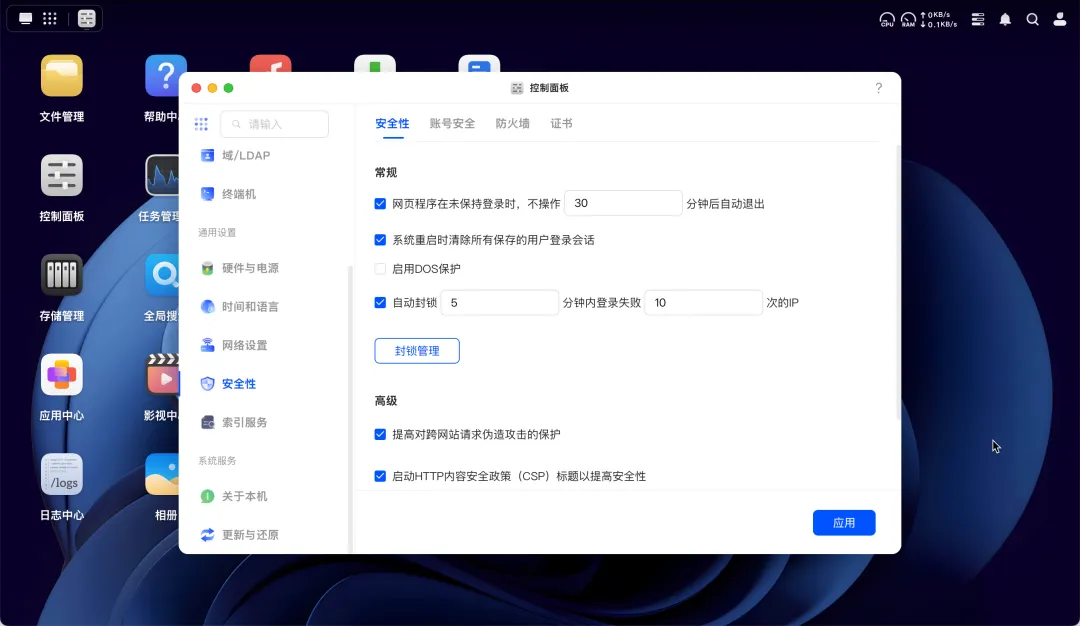
Task: Toggle 启动HTTP内容安全政策 (CSP) checkbox
Action: (x=380, y=476)
